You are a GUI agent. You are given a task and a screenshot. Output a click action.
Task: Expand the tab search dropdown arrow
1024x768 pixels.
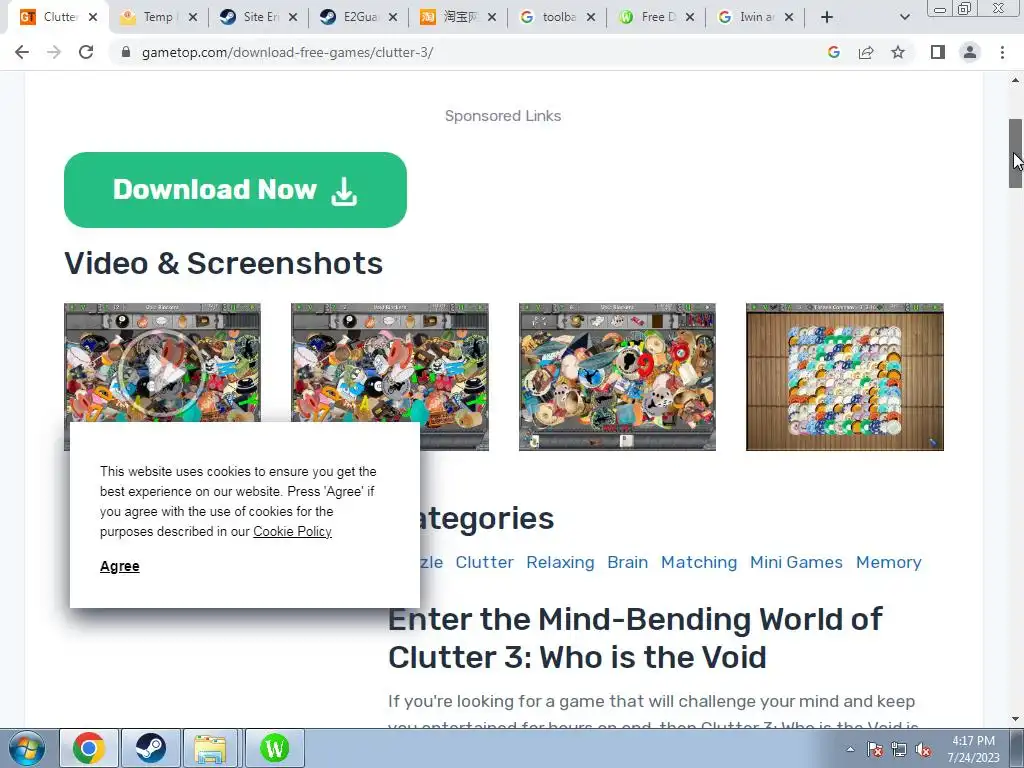click(x=904, y=17)
